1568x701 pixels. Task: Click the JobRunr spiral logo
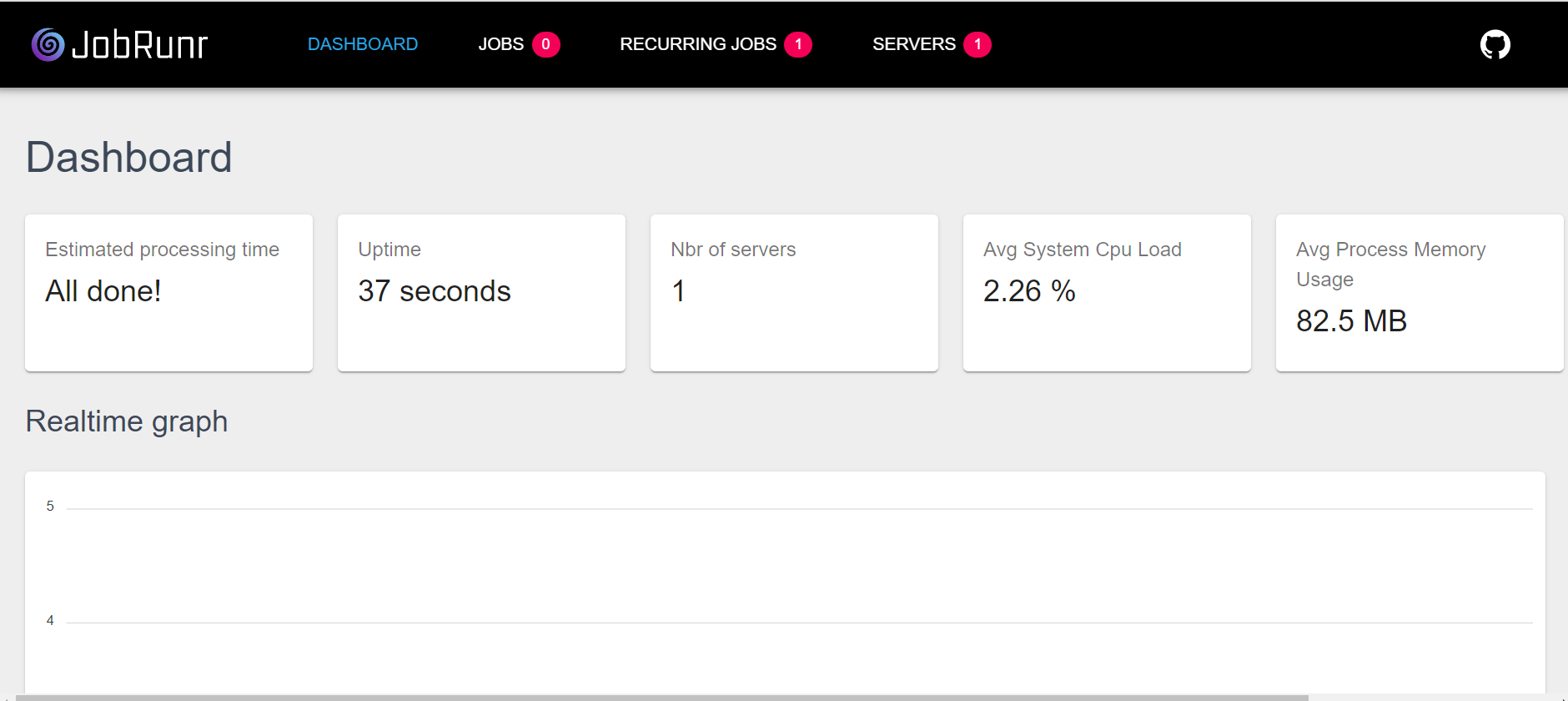48,44
